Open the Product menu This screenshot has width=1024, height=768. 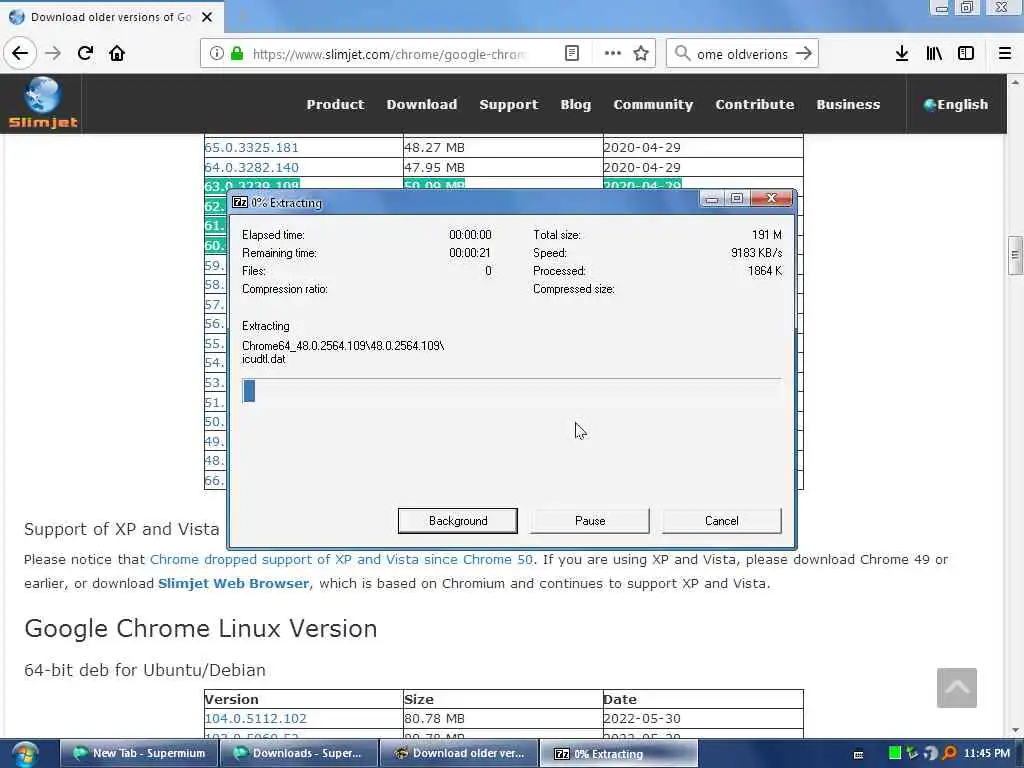pyautogui.click(x=335, y=104)
